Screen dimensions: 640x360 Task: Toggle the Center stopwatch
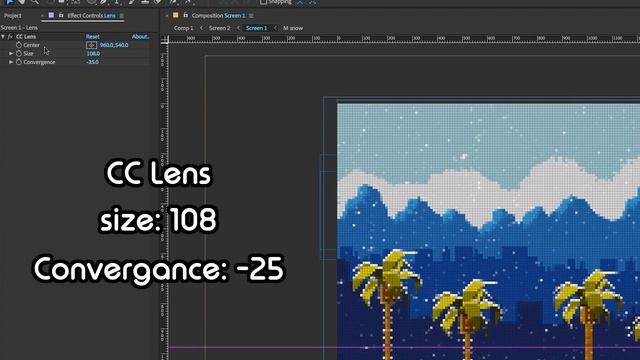pos(19,45)
